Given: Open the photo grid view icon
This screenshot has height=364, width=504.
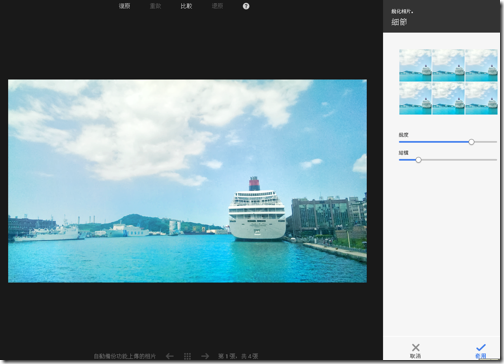Looking at the screenshot, I should [187, 356].
